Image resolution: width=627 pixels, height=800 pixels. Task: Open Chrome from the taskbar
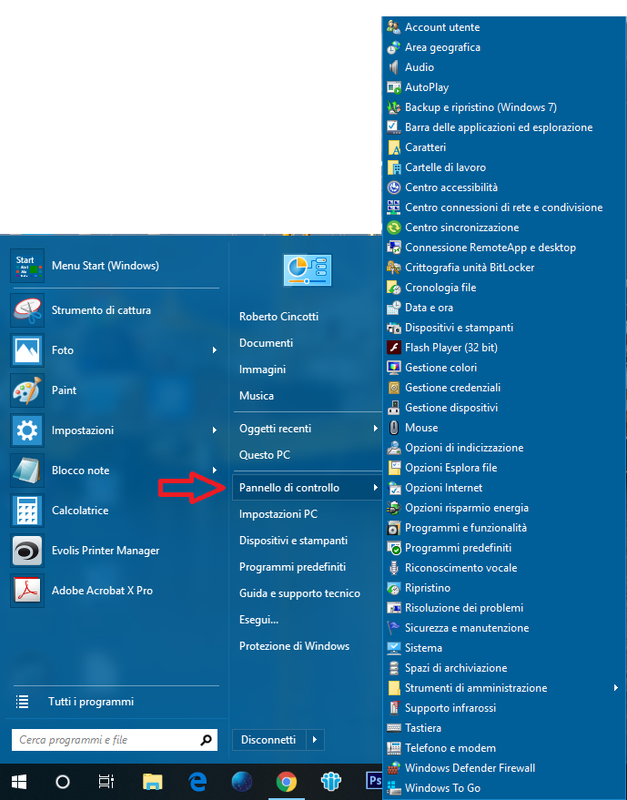[x=286, y=781]
